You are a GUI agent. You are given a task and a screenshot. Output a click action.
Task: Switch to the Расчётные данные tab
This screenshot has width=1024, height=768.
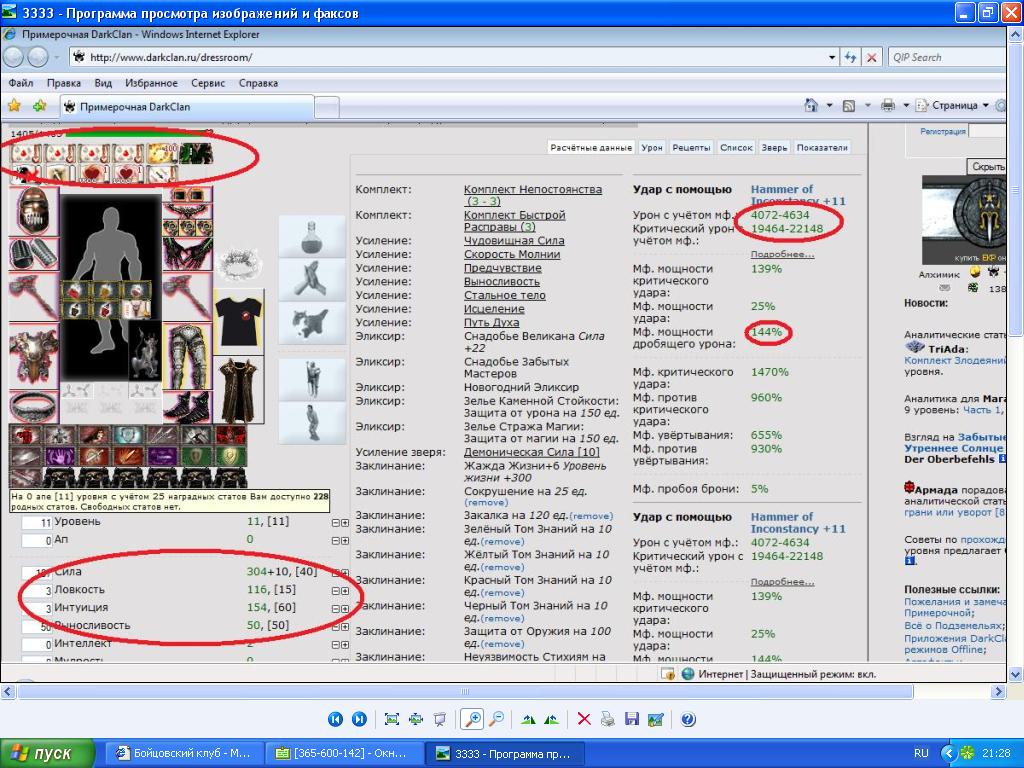591,148
